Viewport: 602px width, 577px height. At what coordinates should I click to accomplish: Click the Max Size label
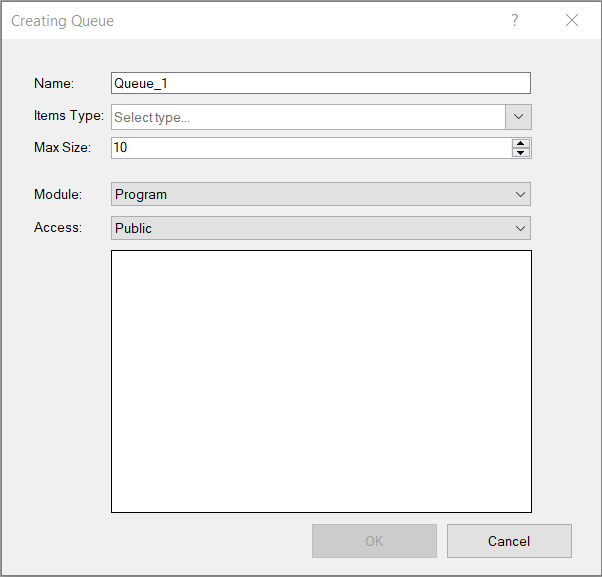(62, 148)
